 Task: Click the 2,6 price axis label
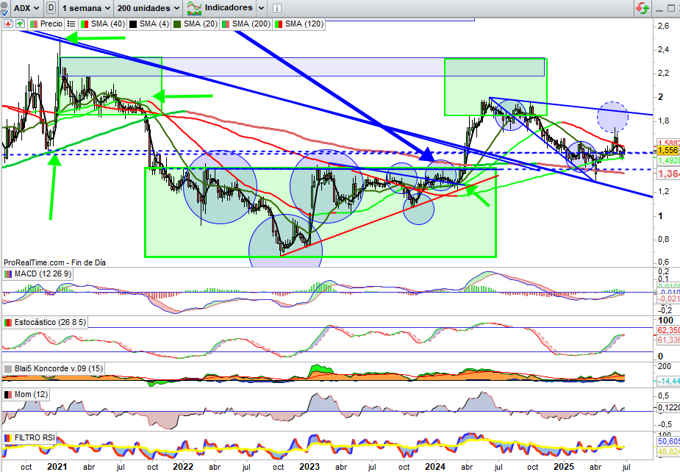click(x=663, y=26)
